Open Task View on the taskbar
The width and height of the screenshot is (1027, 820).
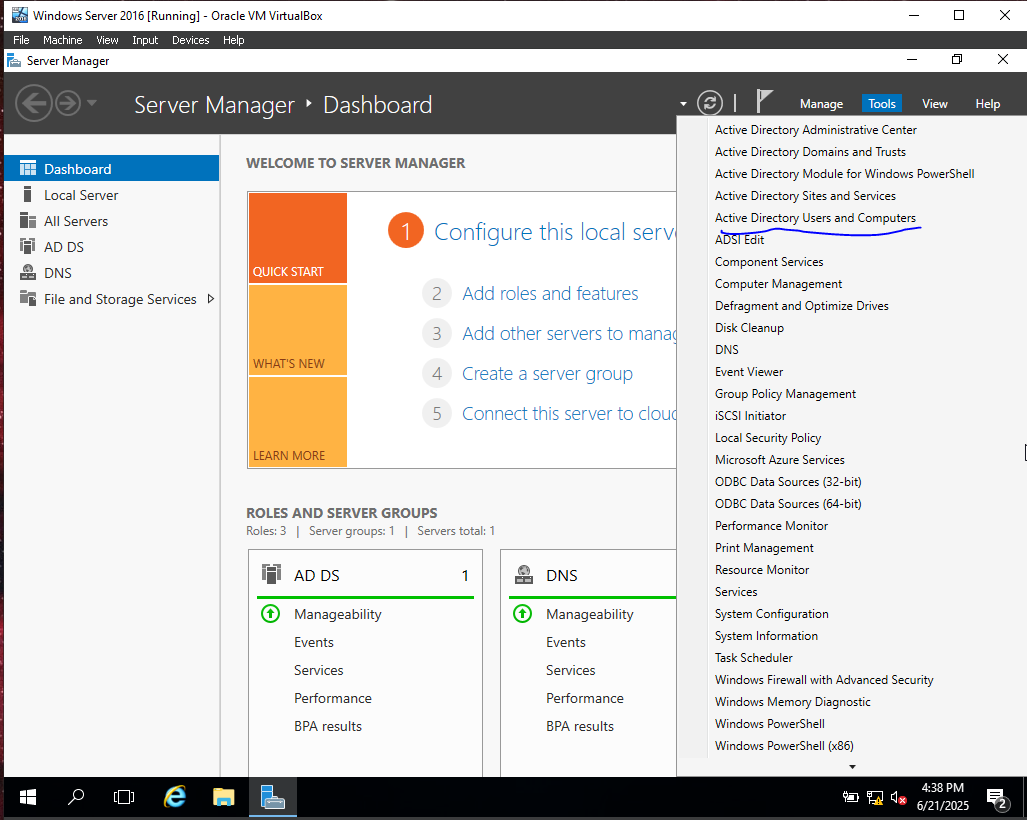coord(124,797)
